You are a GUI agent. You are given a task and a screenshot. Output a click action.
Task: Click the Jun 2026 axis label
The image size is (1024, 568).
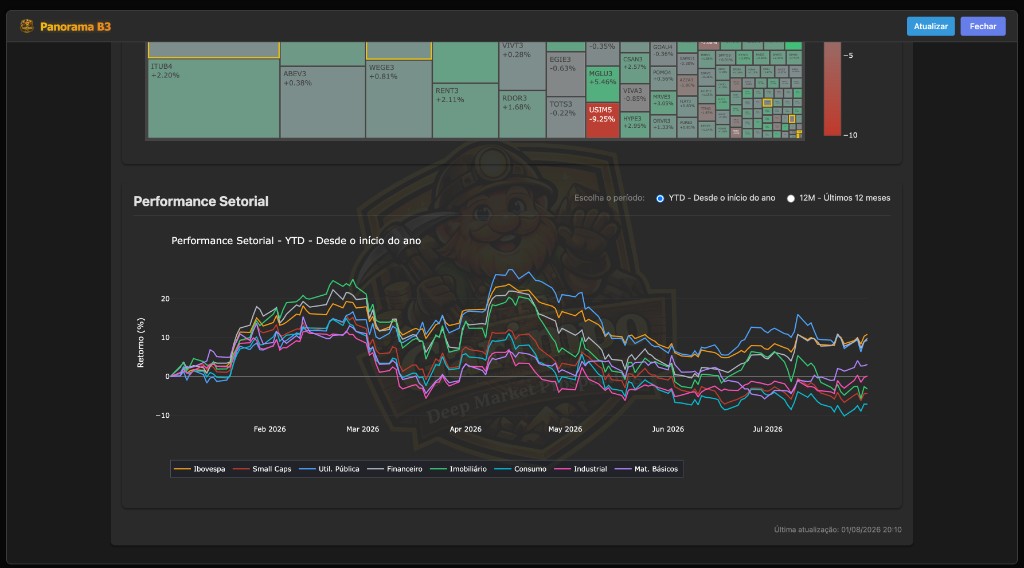click(667, 429)
